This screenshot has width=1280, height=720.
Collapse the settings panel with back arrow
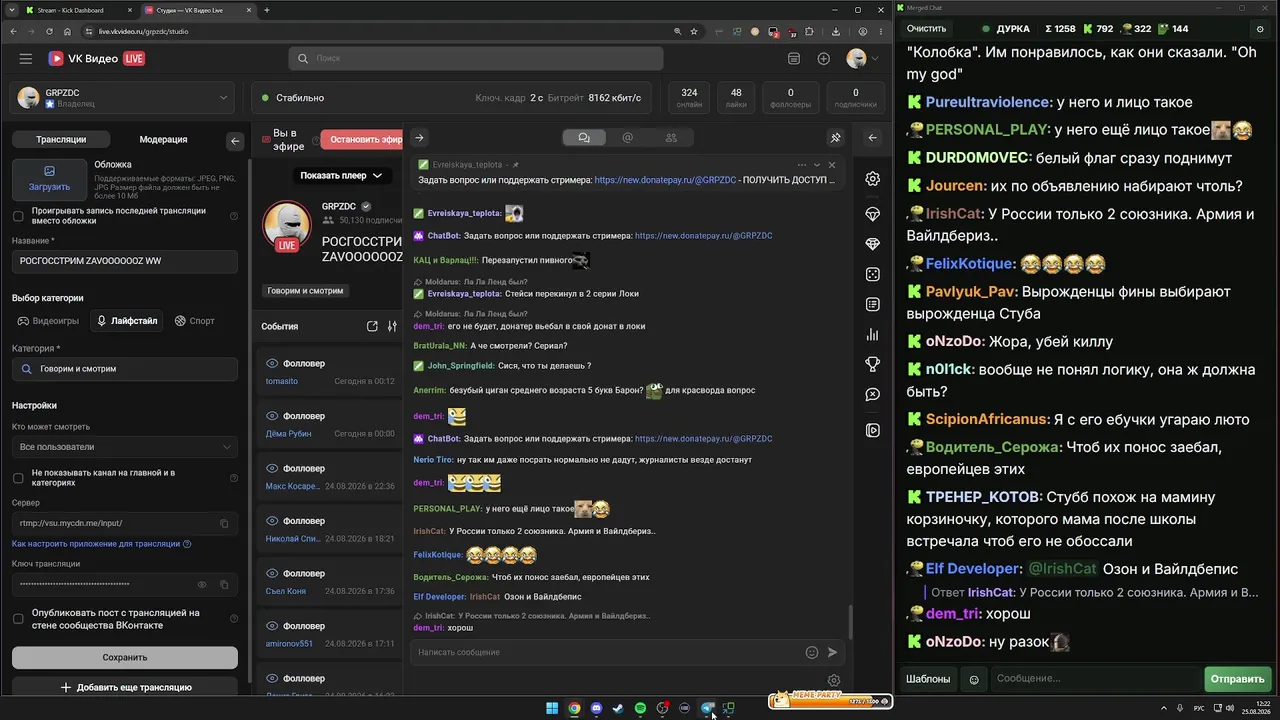pos(235,141)
